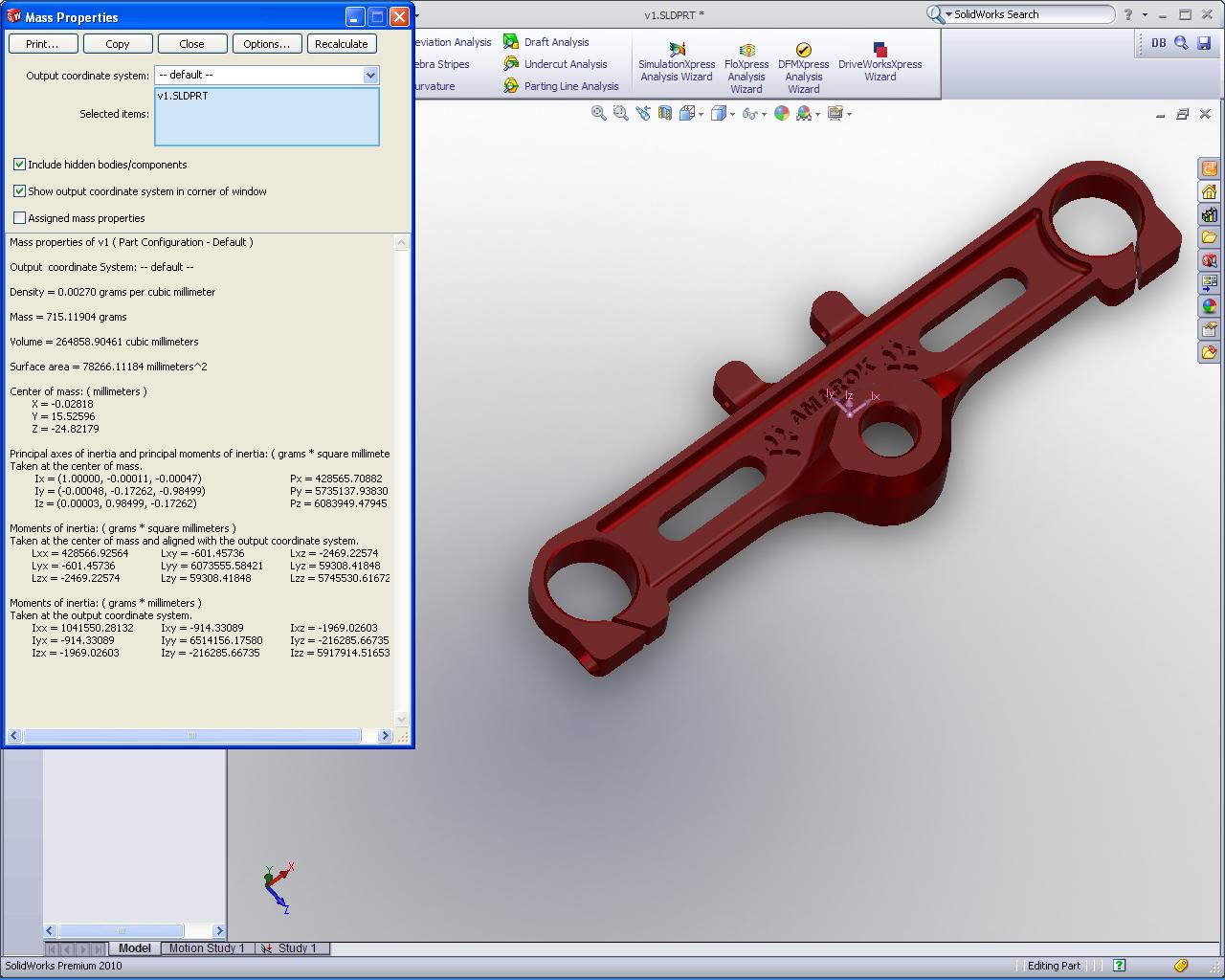
Task: Switch to Model tab
Action: [134, 948]
